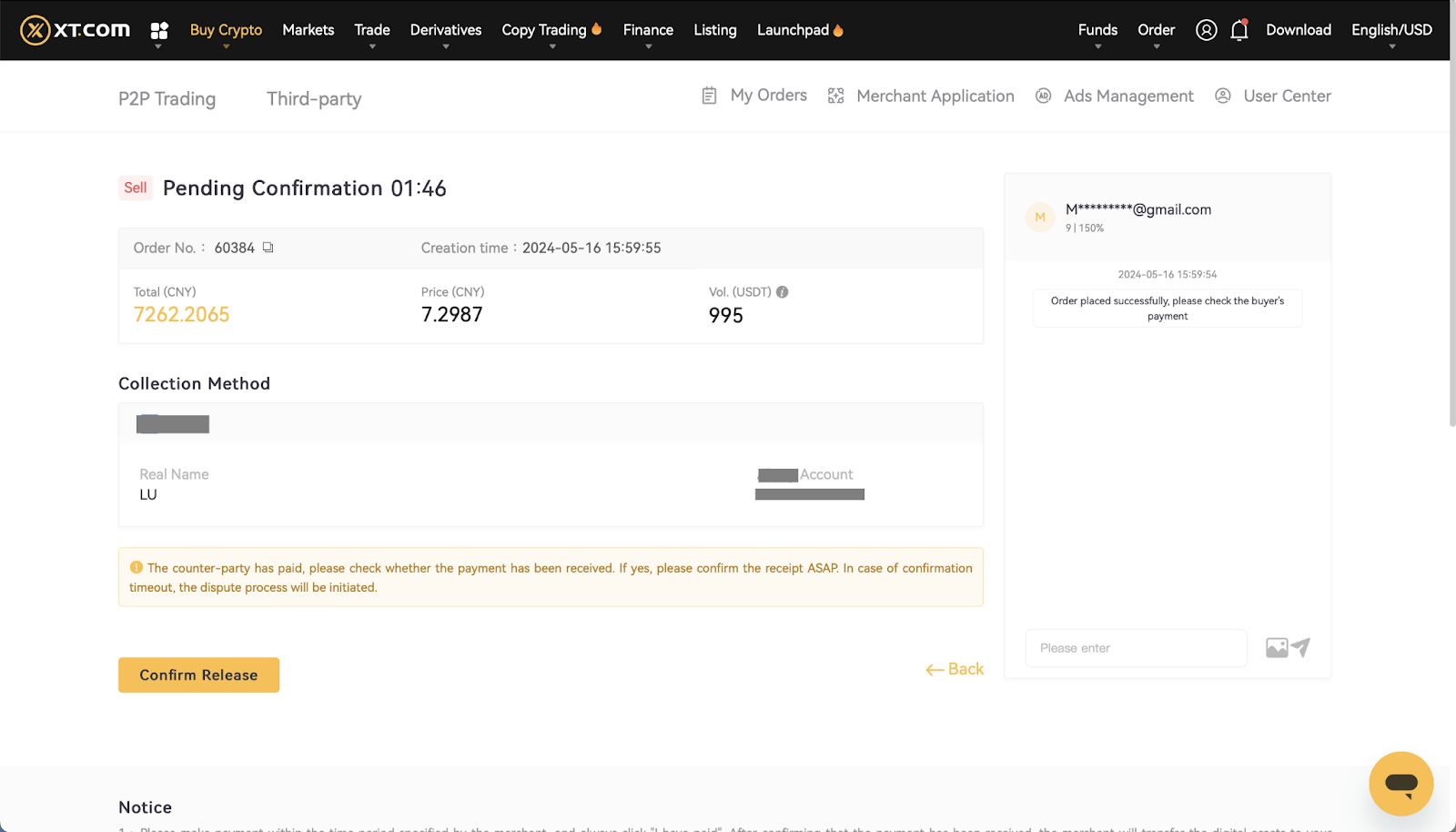This screenshot has height=832, width=1456.
Task: Expand the Derivatives menu
Action: click(445, 30)
